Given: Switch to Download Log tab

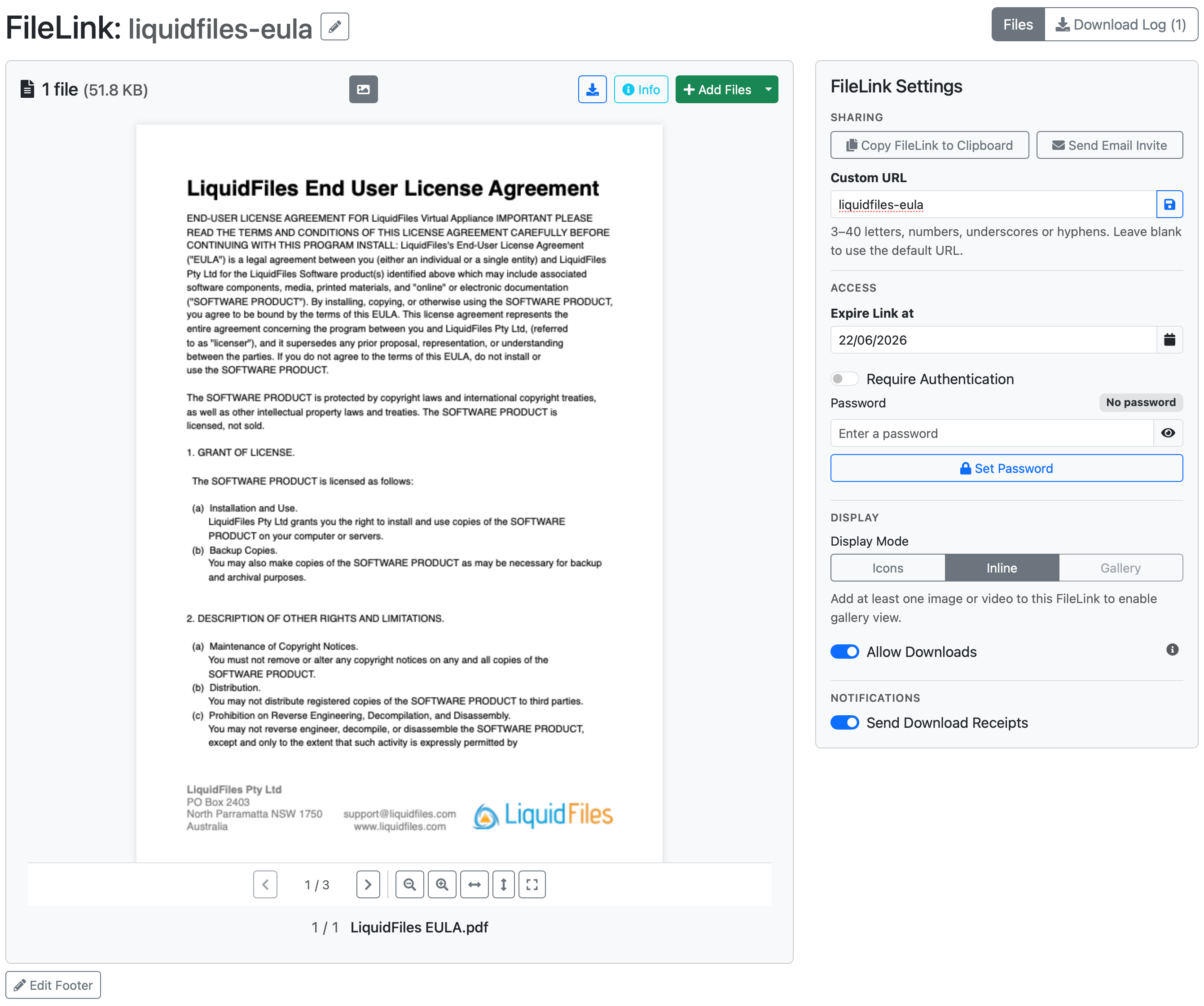Looking at the screenshot, I should pyautogui.click(x=1121, y=25).
